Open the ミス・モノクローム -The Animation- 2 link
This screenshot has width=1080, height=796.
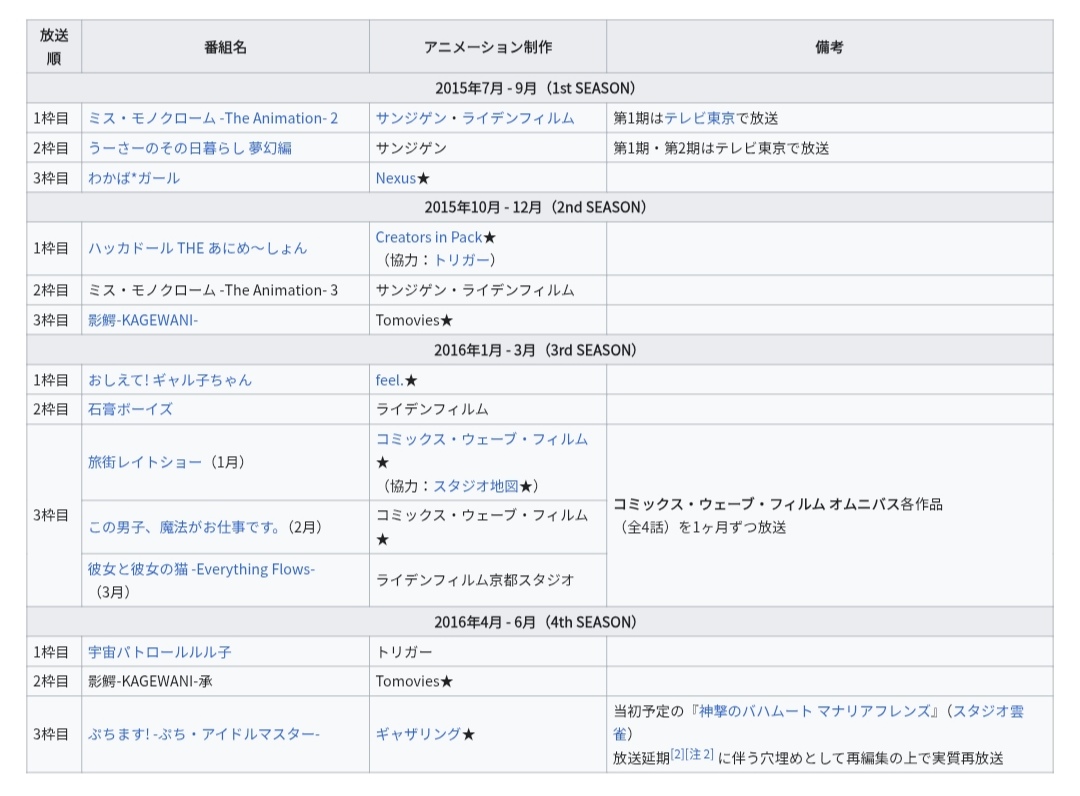[x=213, y=118]
